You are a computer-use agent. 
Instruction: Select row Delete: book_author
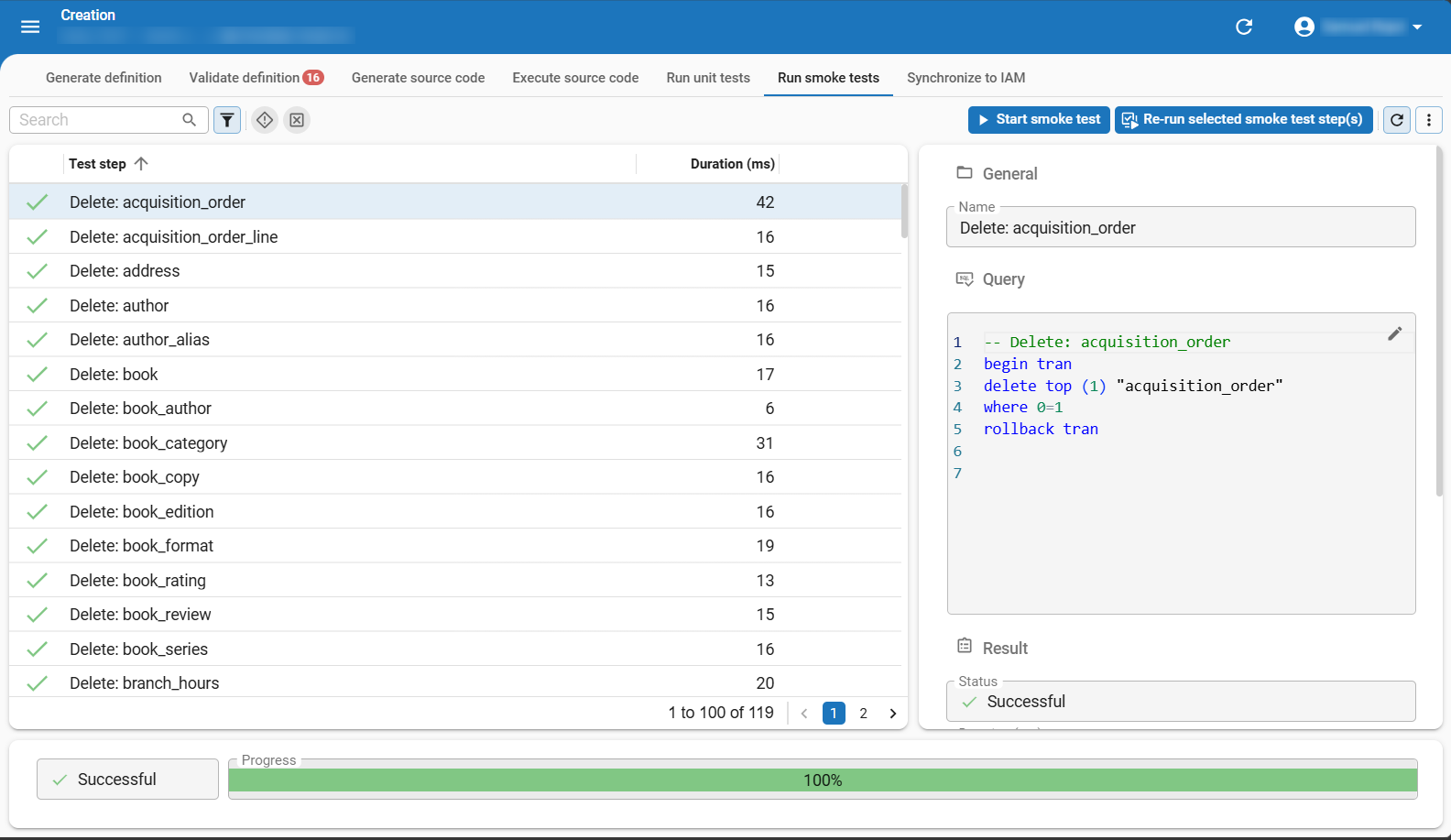[x=455, y=409]
